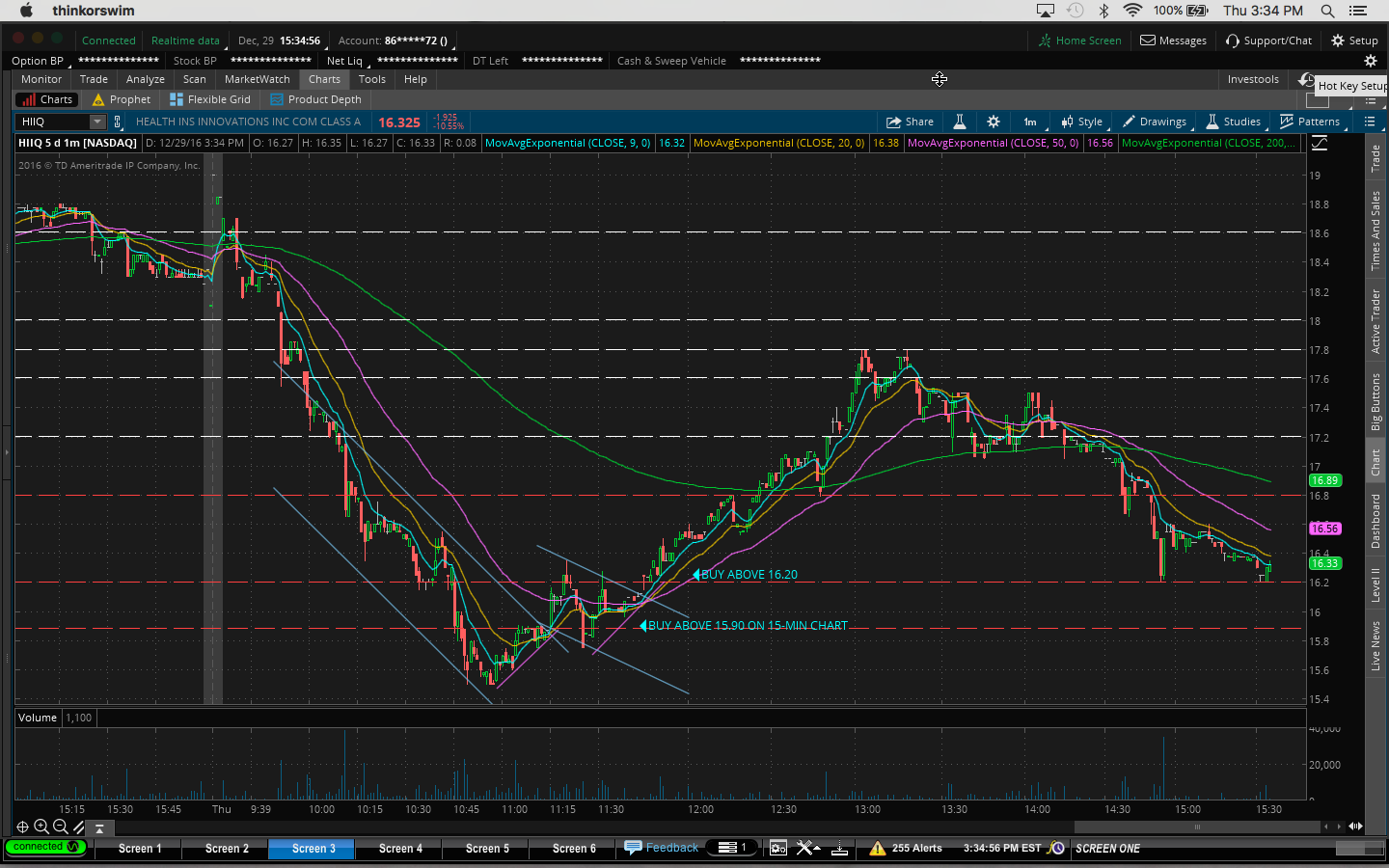Collapse the volume panel toggle arrow
Viewport: 1389px width, 868px height.
coord(99,827)
